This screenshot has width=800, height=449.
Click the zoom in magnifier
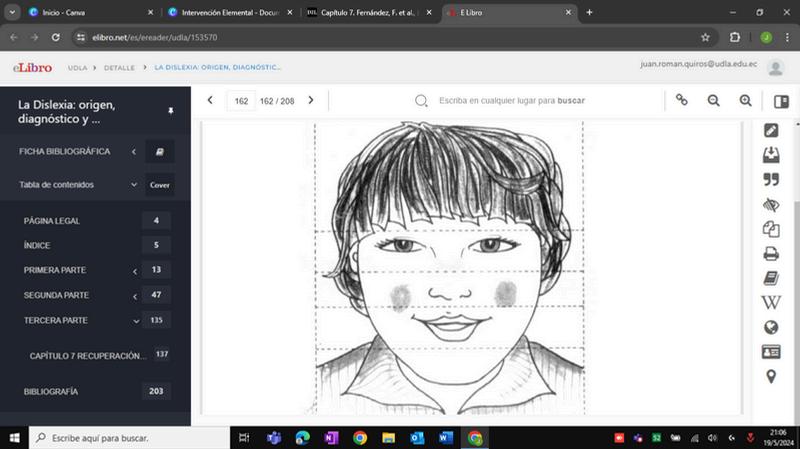[x=746, y=101]
